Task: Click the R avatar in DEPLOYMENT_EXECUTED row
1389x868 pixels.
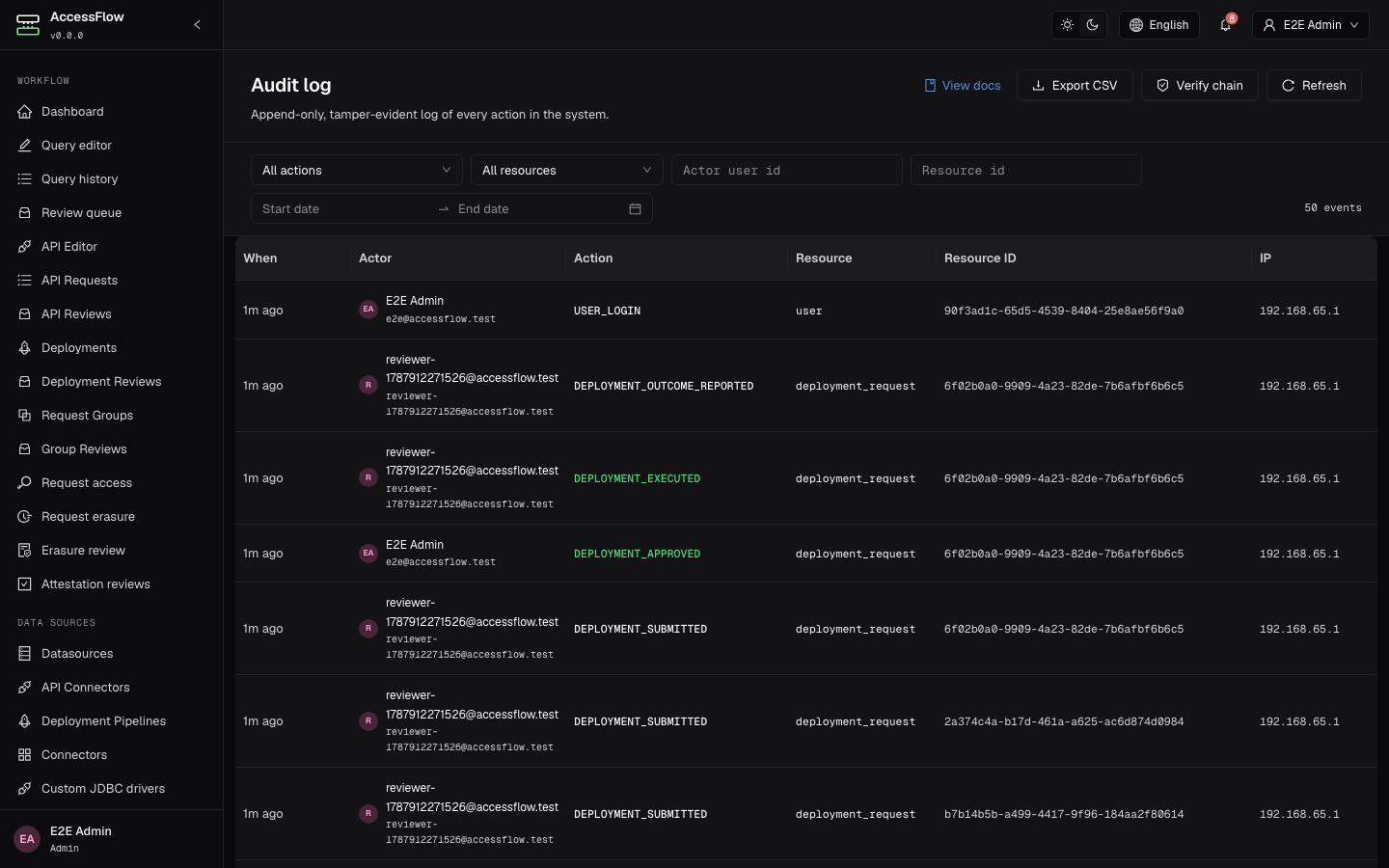Action: (x=368, y=478)
